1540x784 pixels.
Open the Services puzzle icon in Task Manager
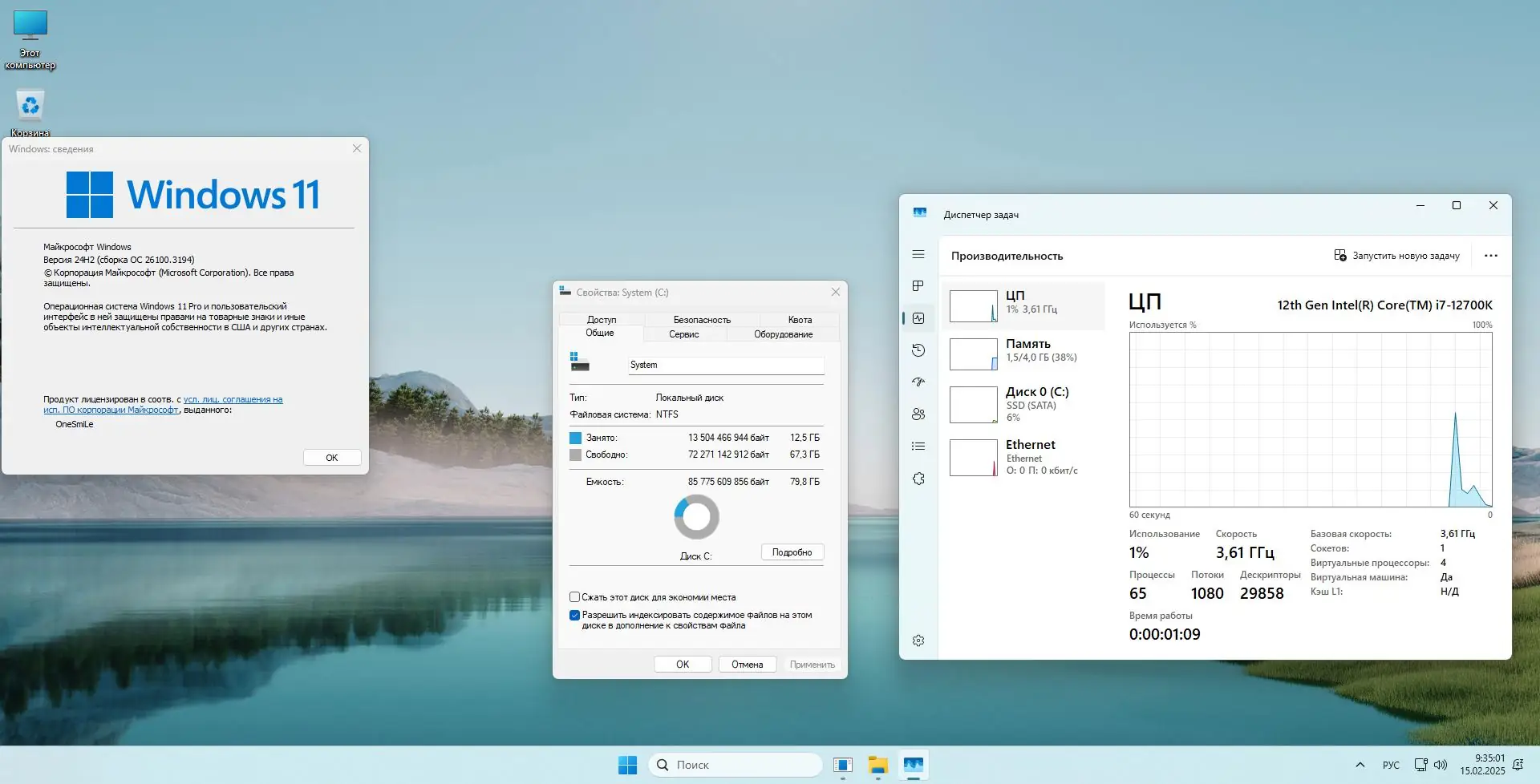[x=918, y=479]
